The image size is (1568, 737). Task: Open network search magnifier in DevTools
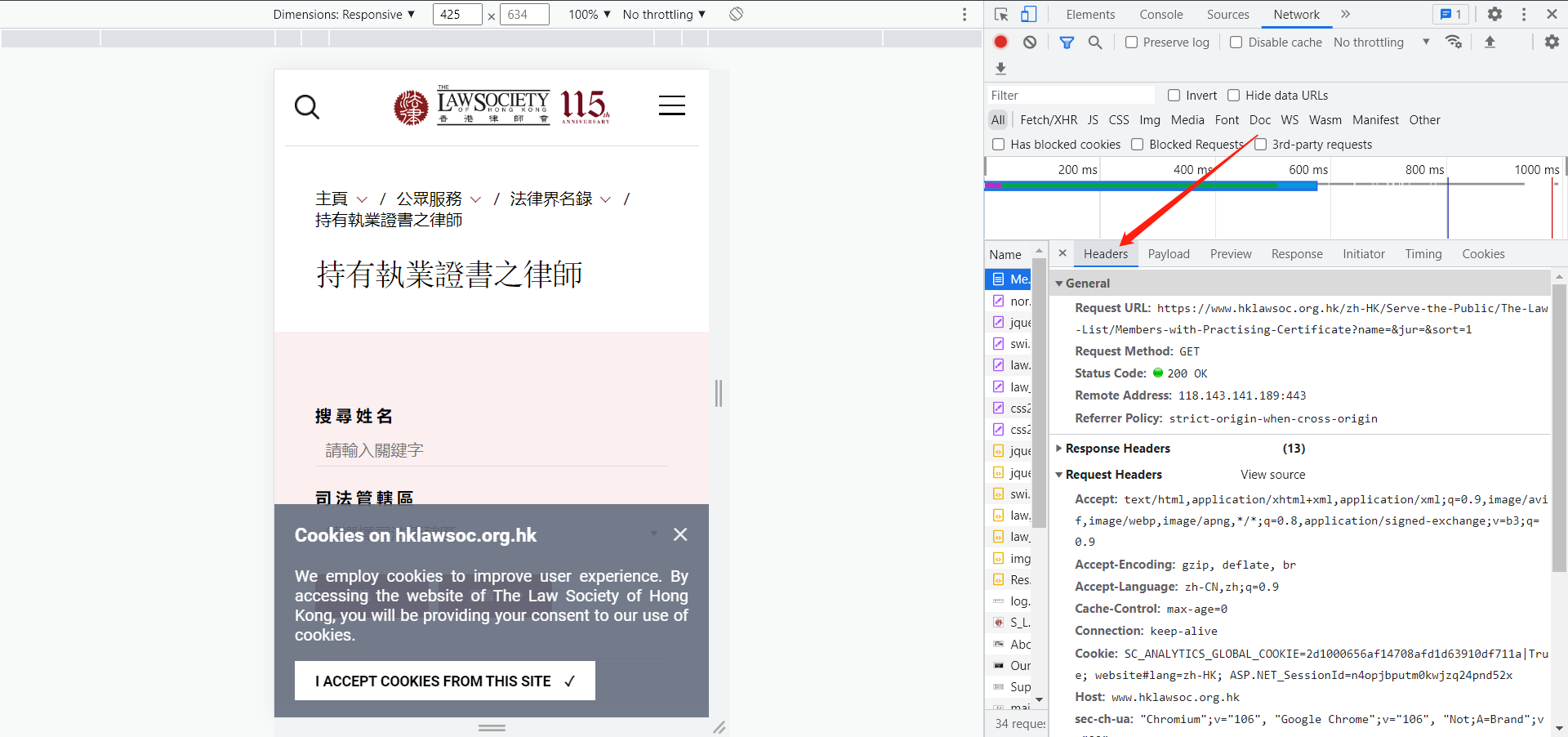pyautogui.click(x=1095, y=42)
